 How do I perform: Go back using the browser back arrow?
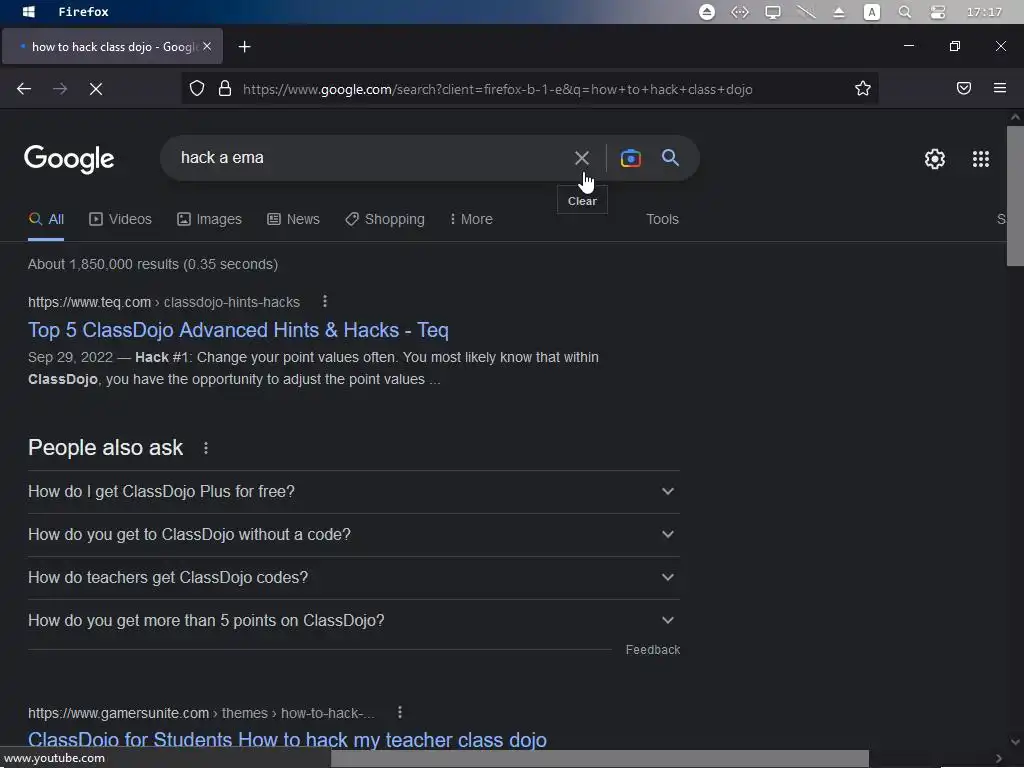click(x=24, y=89)
